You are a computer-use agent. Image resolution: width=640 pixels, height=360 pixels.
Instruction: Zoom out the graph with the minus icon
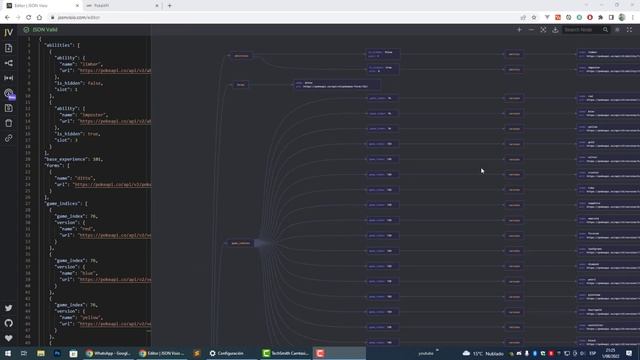tap(531, 30)
